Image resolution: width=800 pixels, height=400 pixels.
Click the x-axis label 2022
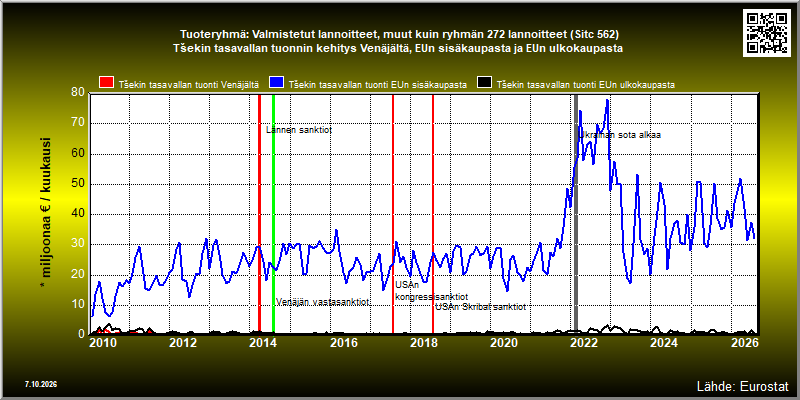[584, 342]
